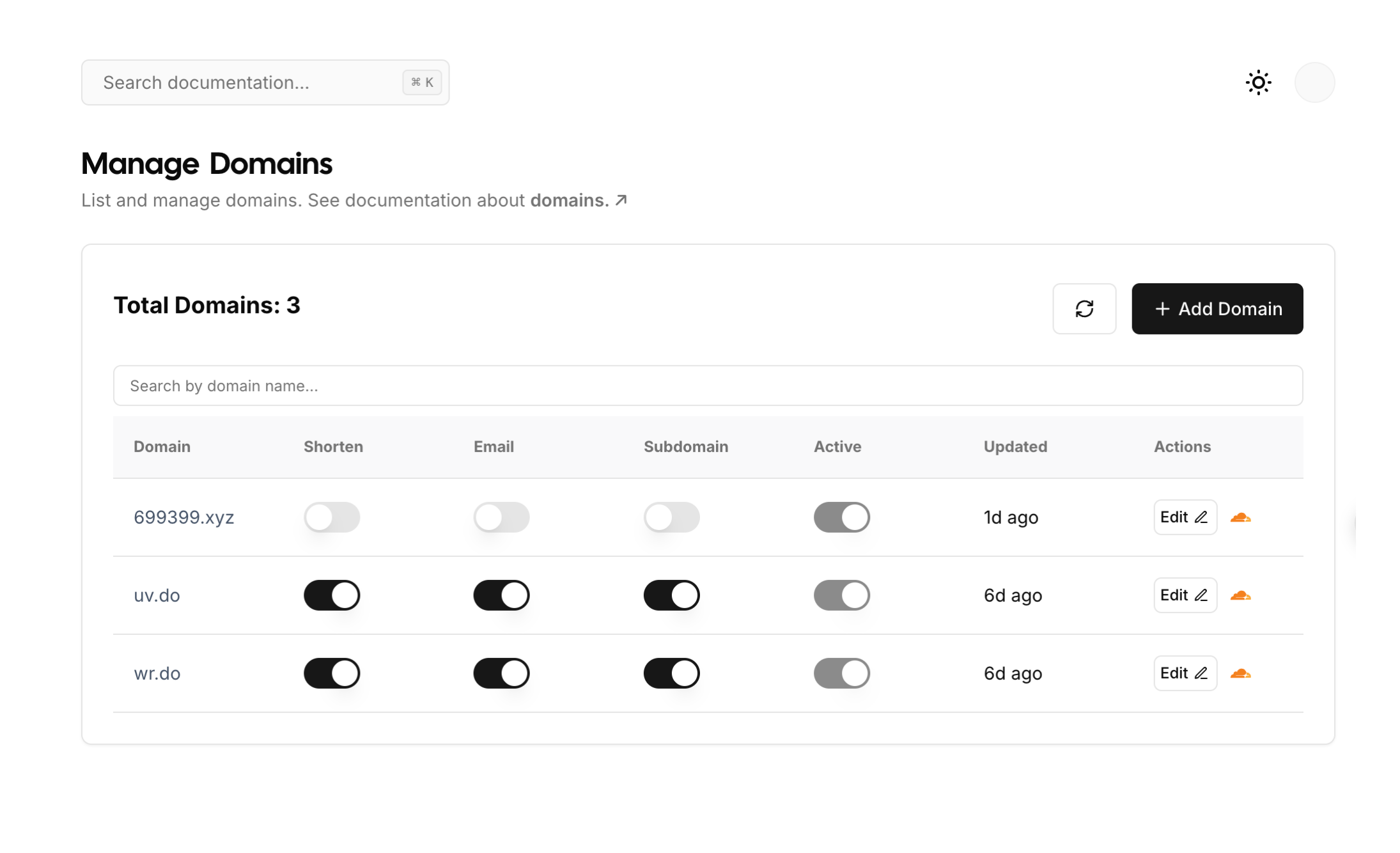Click the ⌘K shortcut badge
This screenshot has height=853, width=1400.
pyautogui.click(x=422, y=82)
